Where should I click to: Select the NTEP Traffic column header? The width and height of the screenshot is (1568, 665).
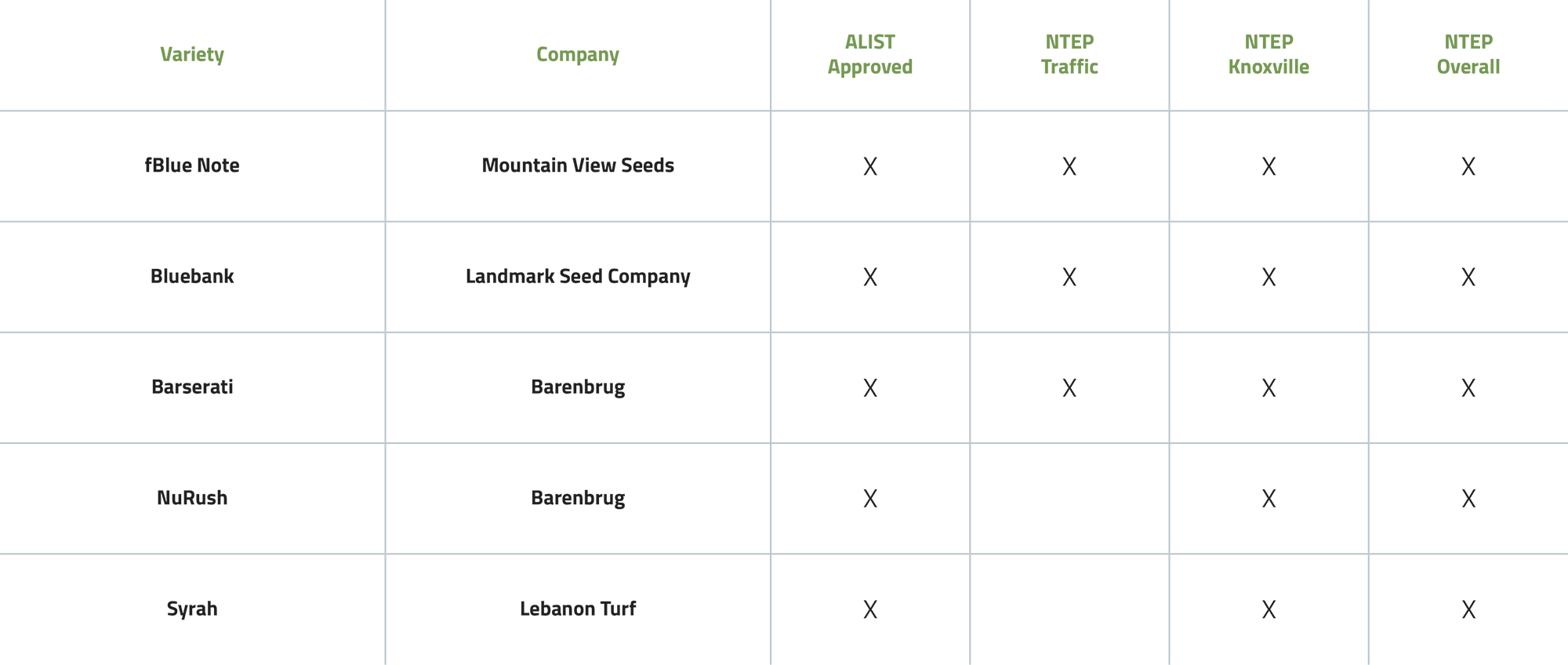pyautogui.click(x=1069, y=54)
